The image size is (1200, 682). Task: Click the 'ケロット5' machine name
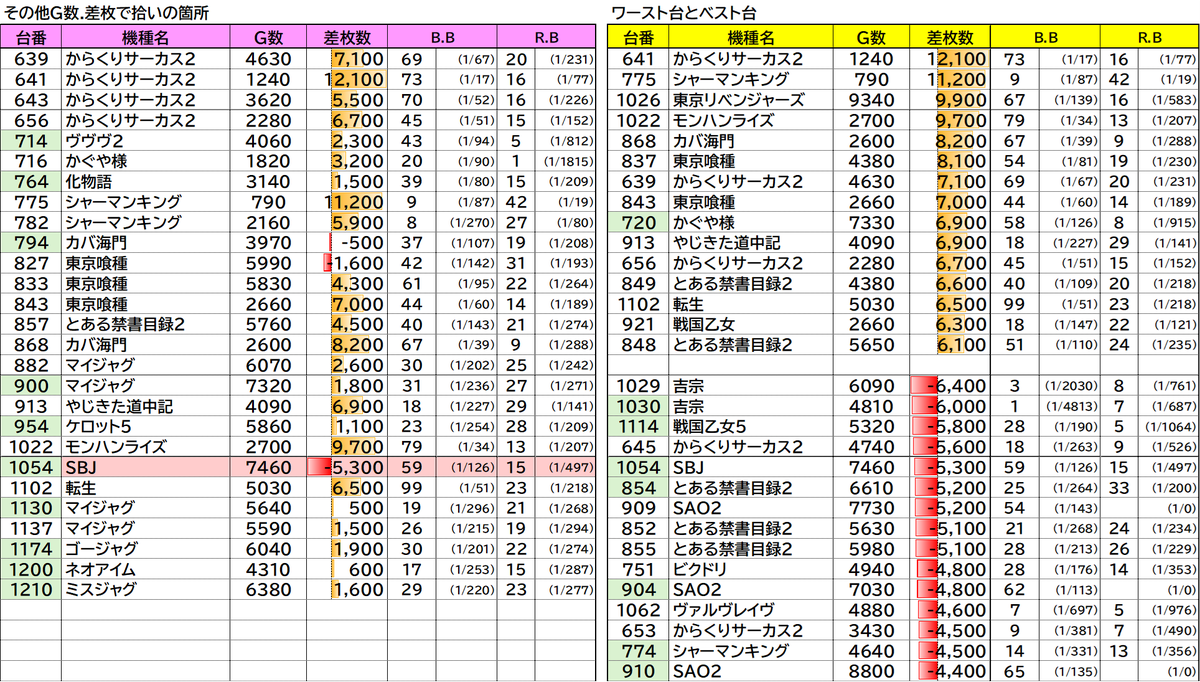[145, 426]
